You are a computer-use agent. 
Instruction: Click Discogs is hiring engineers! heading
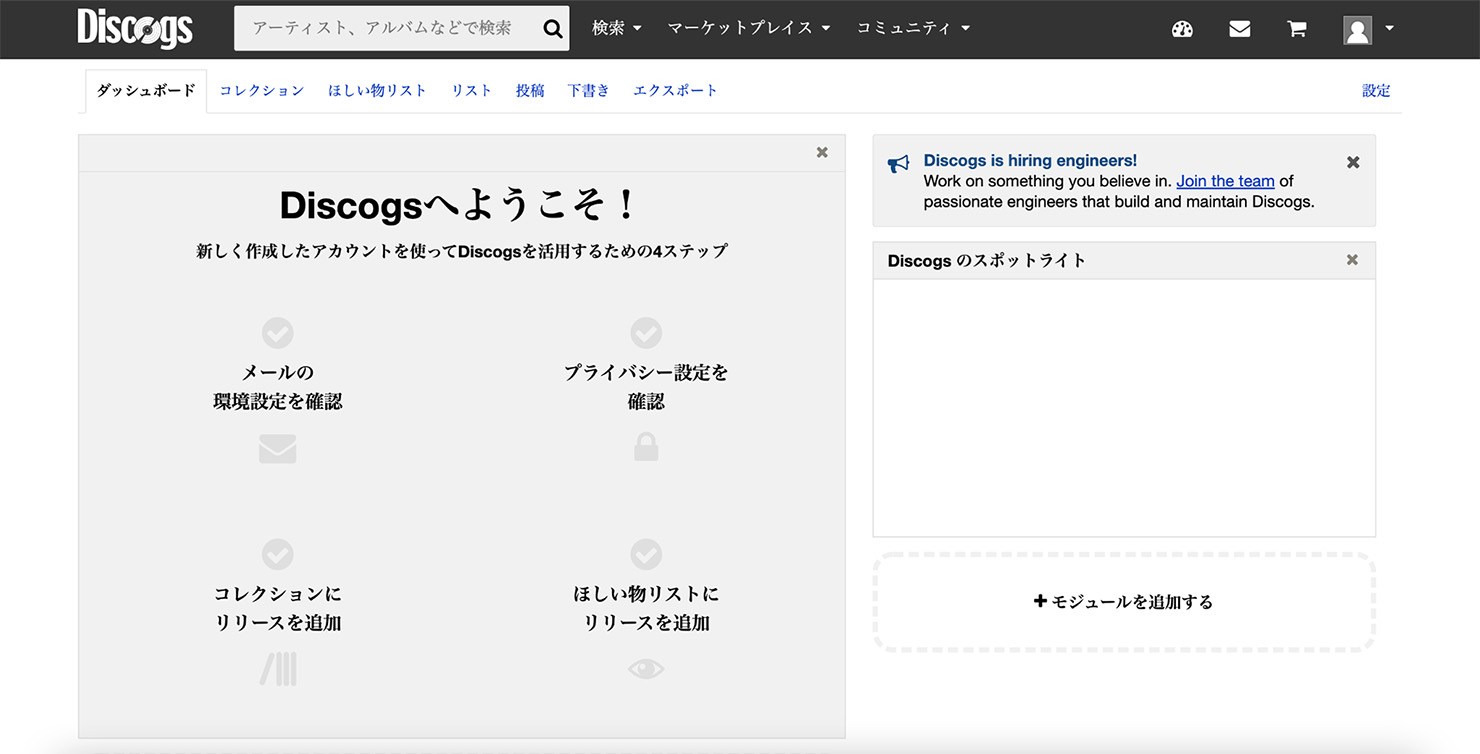pos(1030,160)
